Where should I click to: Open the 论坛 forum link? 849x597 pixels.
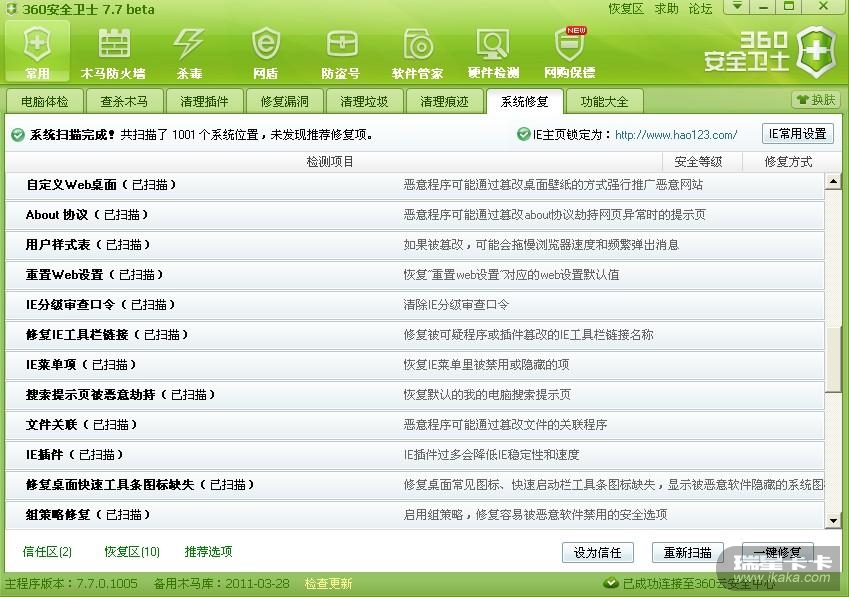[x=701, y=9]
